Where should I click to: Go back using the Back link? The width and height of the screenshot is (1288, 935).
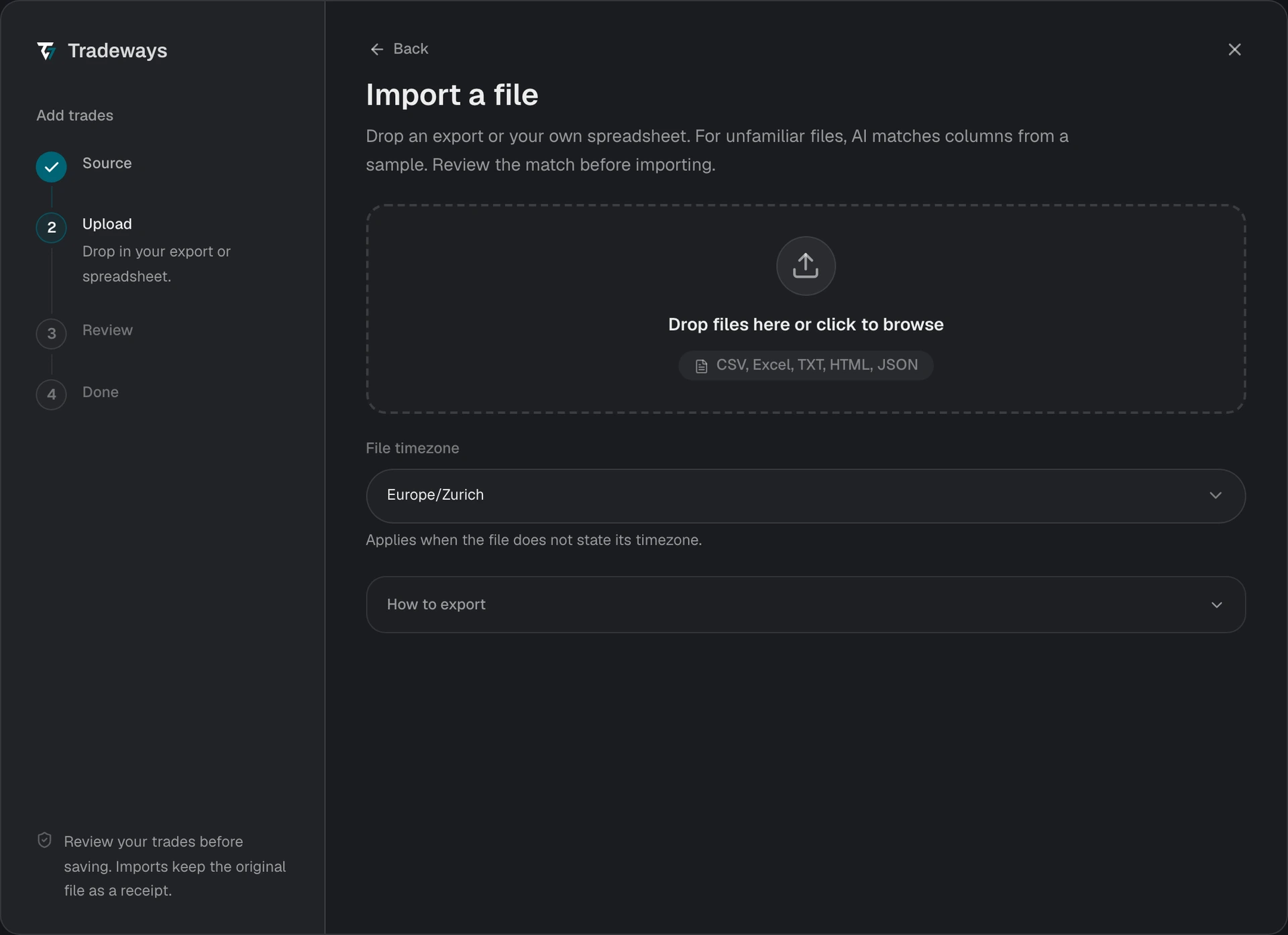click(399, 49)
